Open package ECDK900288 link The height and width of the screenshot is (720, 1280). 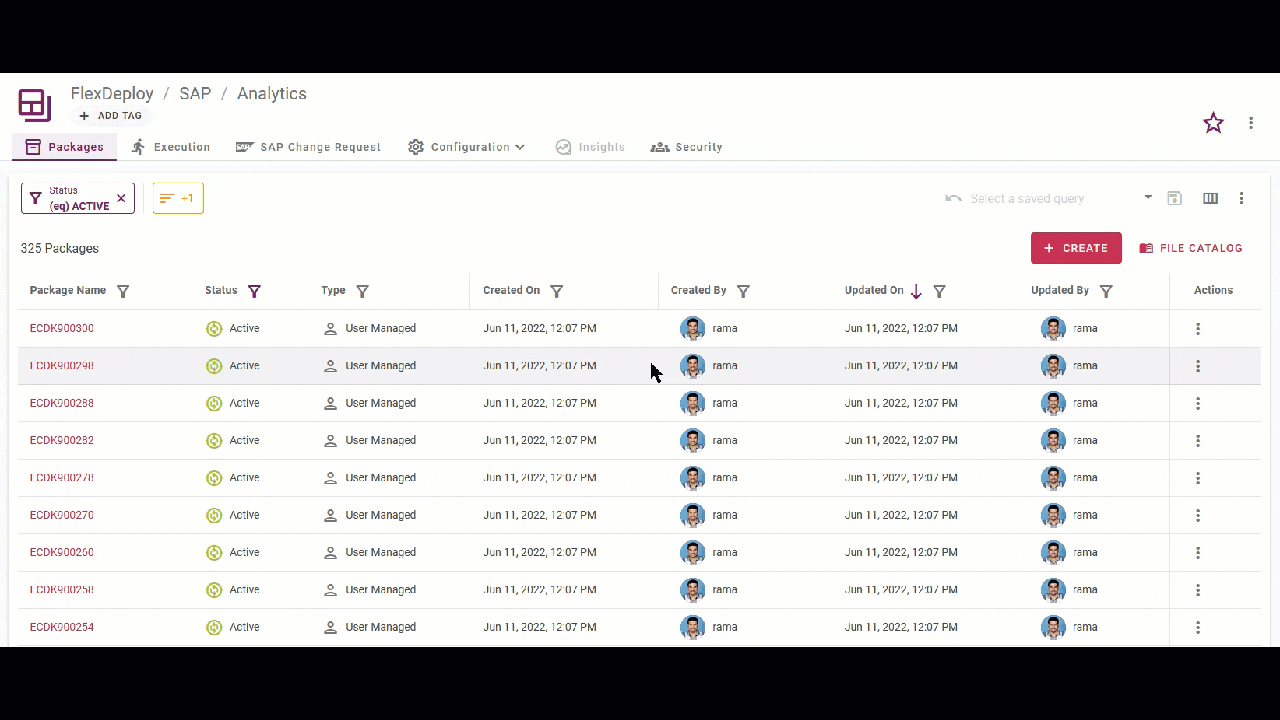coord(62,403)
